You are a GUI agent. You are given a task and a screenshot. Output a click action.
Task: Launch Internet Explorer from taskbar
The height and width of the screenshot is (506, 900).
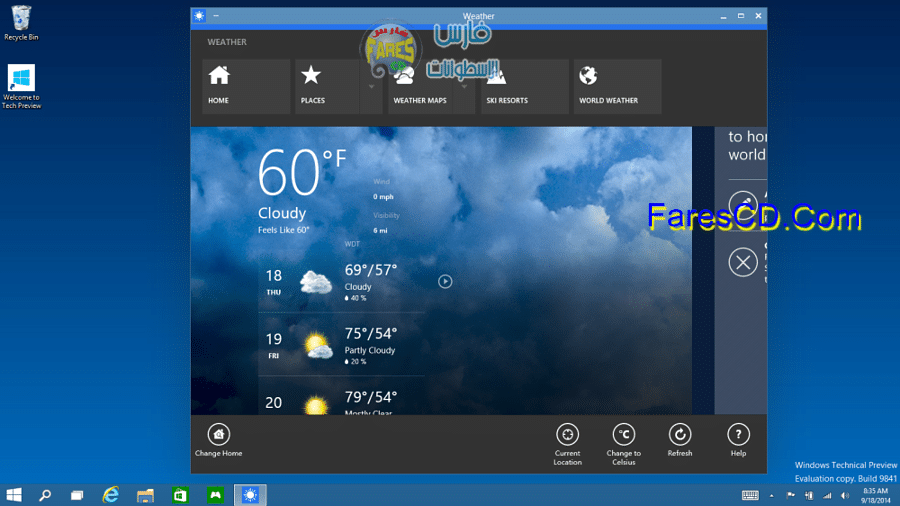coord(111,495)
